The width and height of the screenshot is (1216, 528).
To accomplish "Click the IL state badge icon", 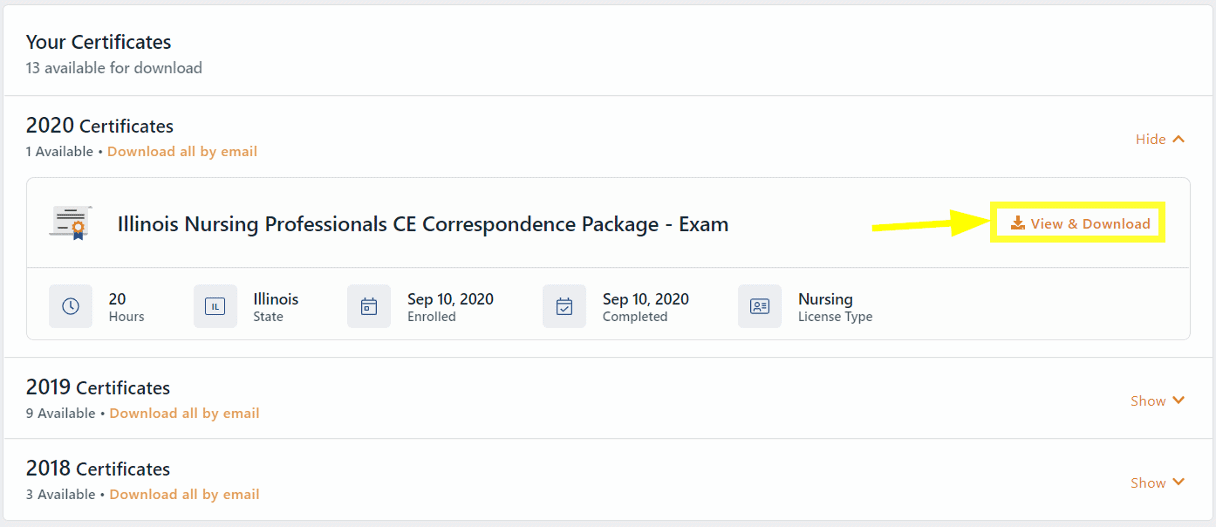I will point(215,307).
